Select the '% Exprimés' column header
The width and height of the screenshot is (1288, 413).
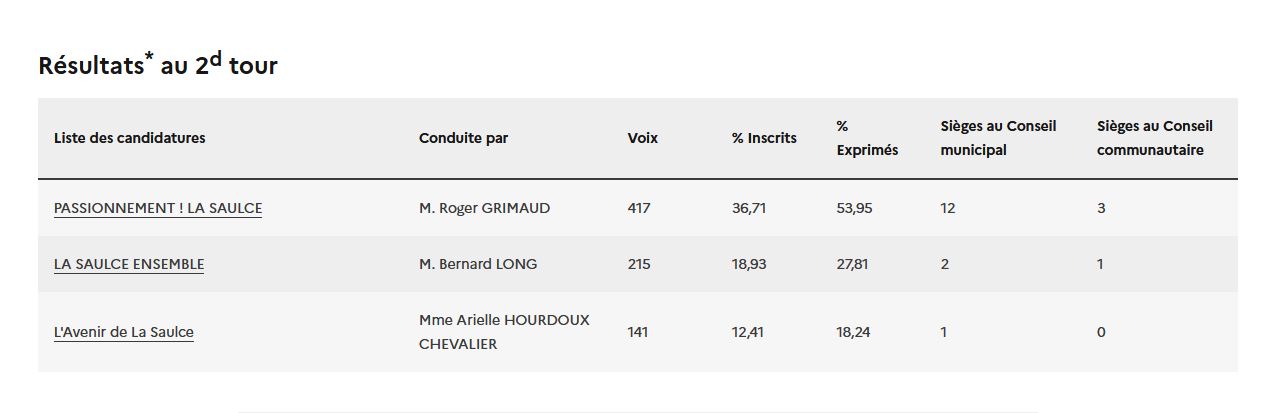tap(867, 138)
